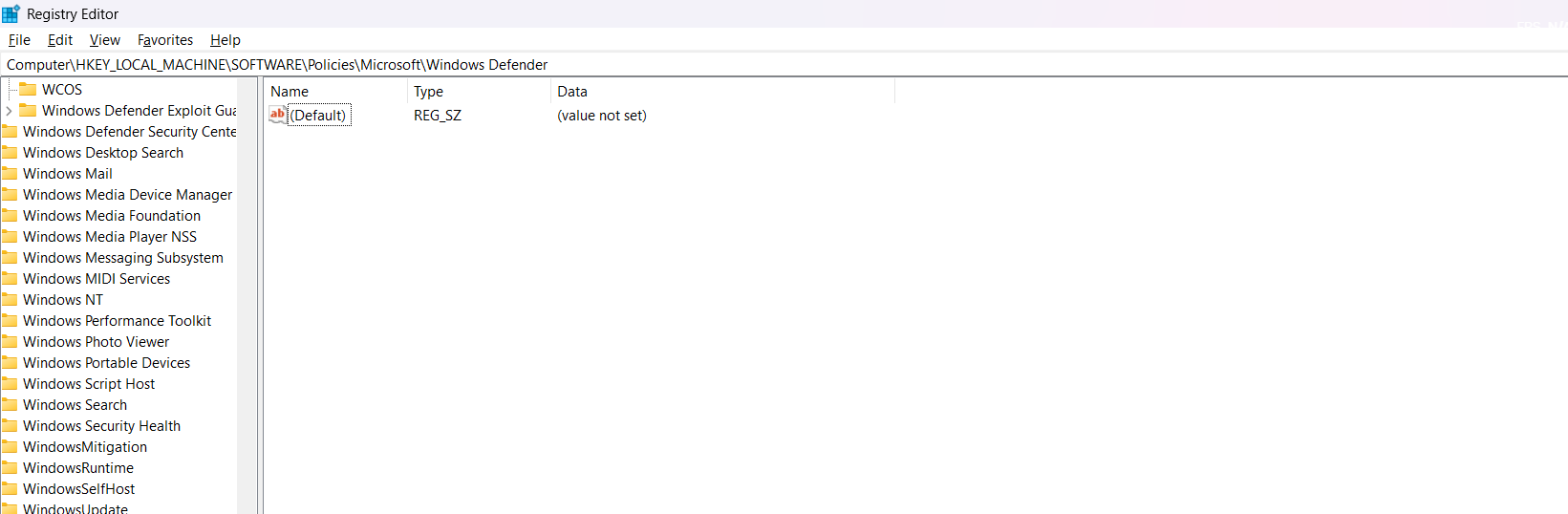Click Windows Media Foundation folder icon
This screenshot has width=1568, height=514.
pos(10,216)
